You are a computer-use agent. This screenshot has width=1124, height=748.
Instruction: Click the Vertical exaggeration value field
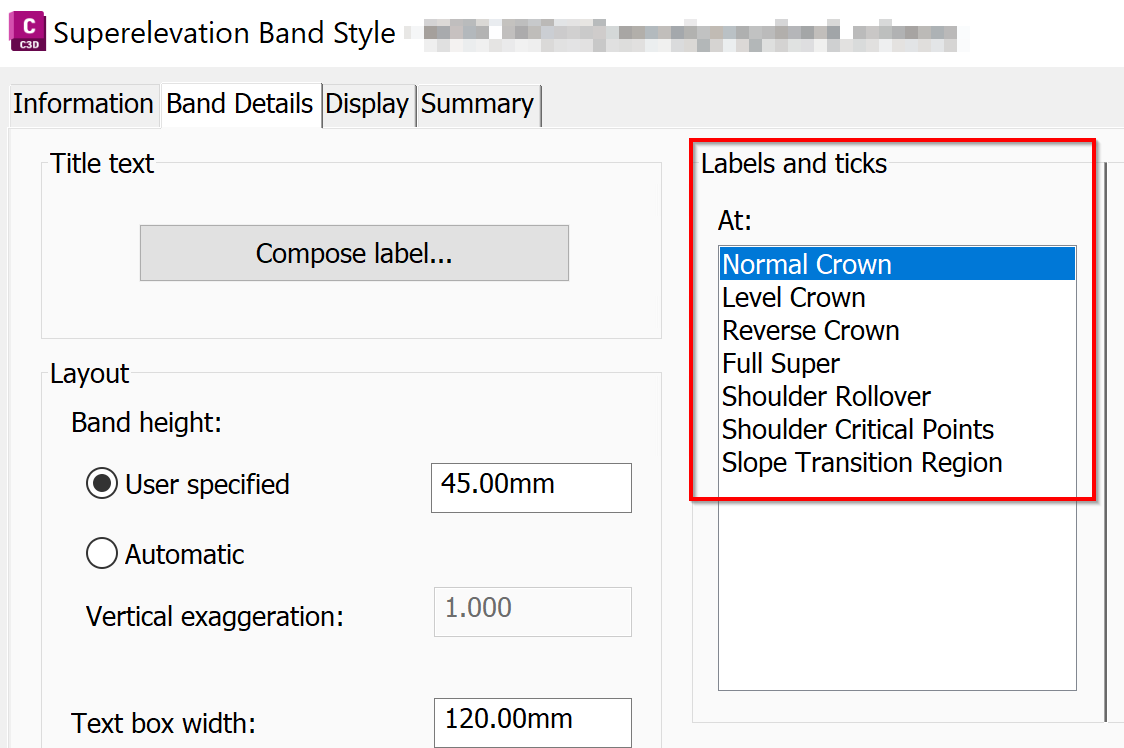coord(532,612)
